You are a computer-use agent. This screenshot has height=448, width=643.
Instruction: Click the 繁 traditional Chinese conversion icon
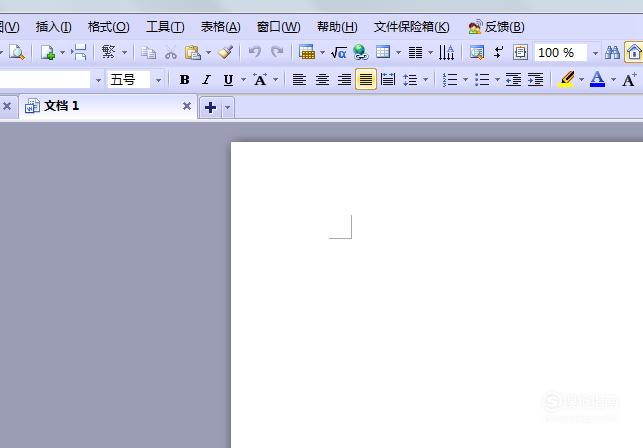pyautogui.click(x=109, y=52)
